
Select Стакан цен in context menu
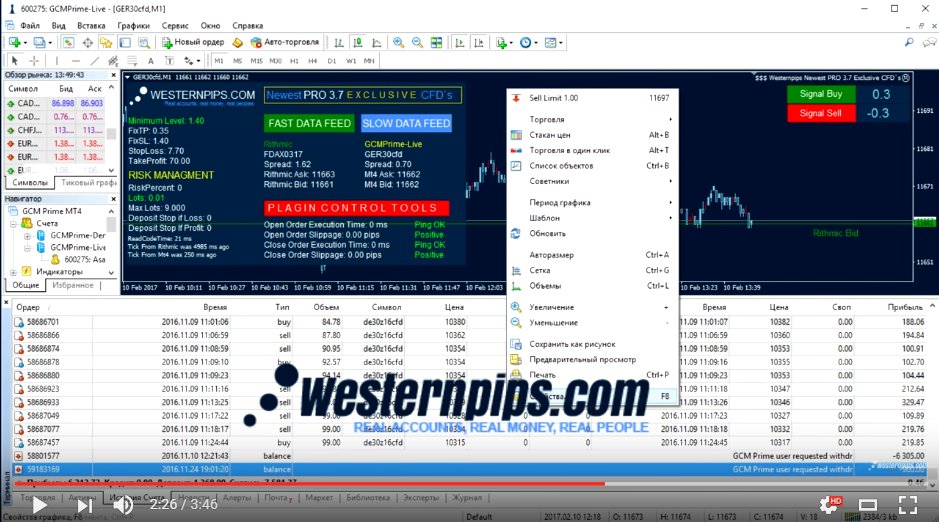click(593, 135)
